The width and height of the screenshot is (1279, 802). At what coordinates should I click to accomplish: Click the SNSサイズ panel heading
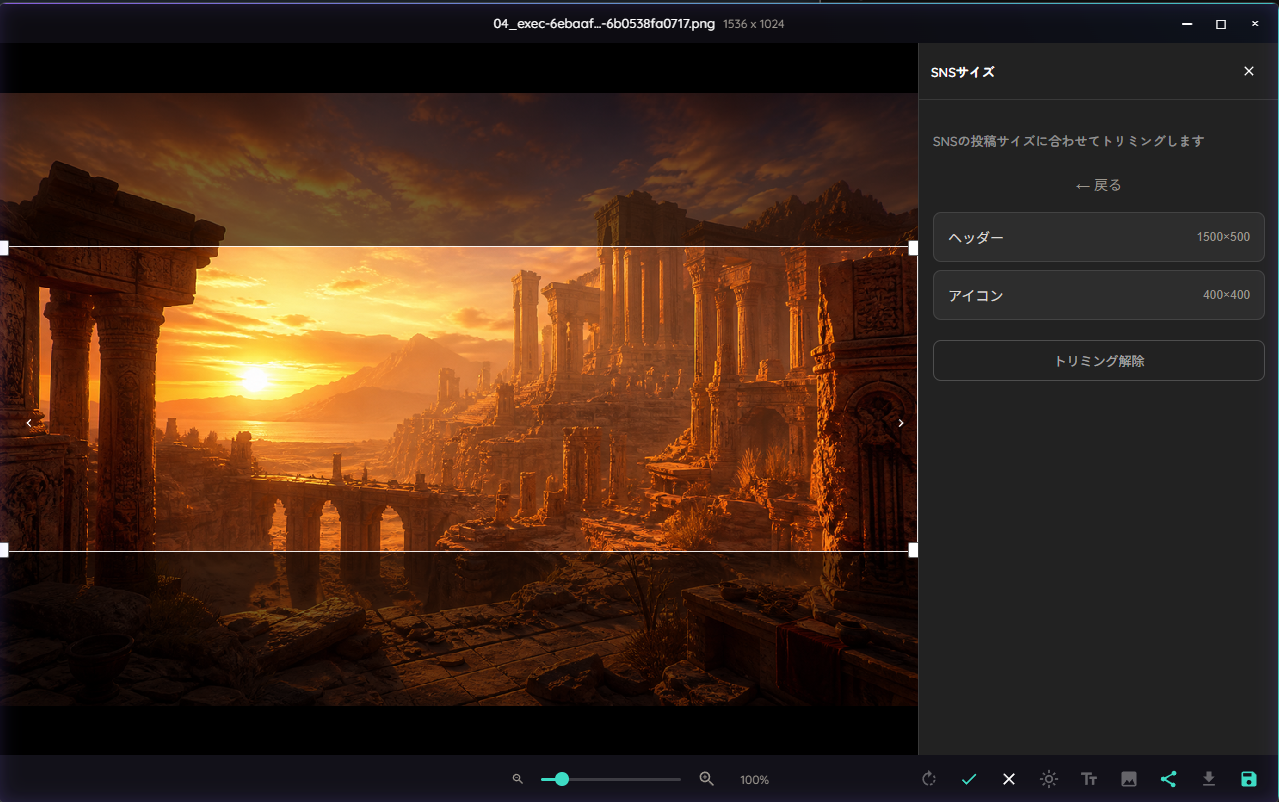[x=963, y=71]
